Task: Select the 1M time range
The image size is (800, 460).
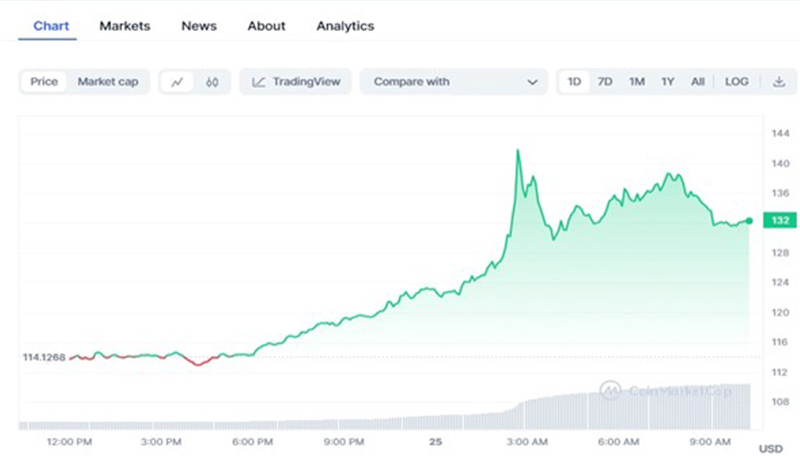Action: click(636, 82)
